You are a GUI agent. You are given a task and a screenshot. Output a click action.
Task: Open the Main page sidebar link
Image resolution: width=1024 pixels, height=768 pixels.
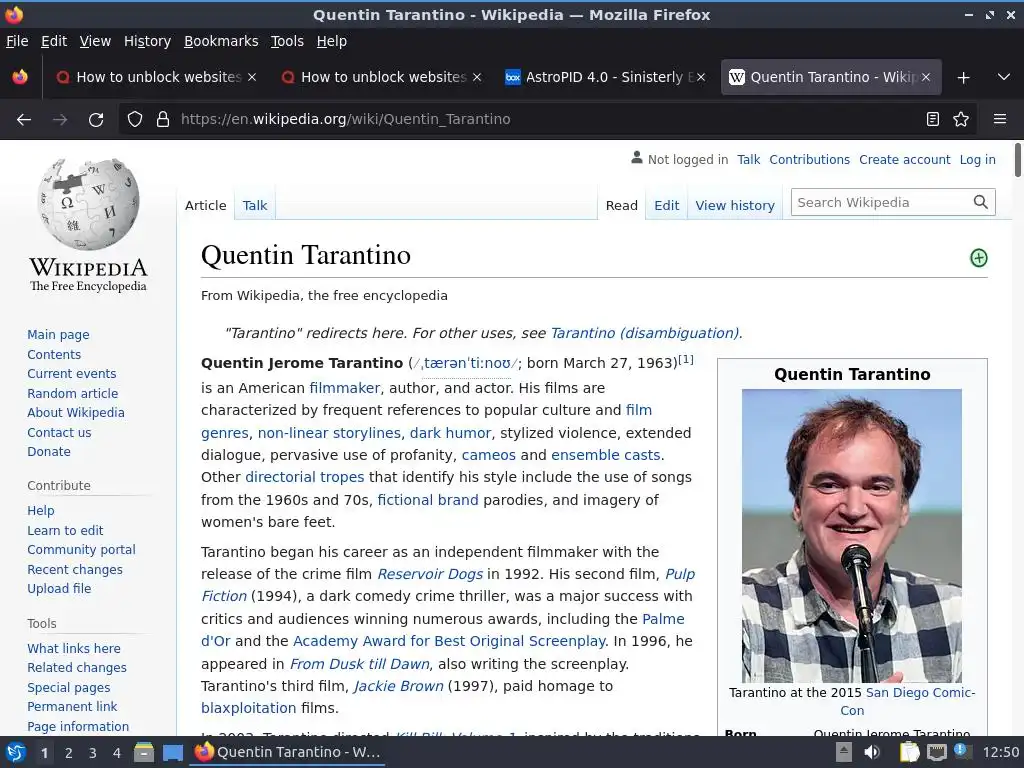tap(58, 334)
